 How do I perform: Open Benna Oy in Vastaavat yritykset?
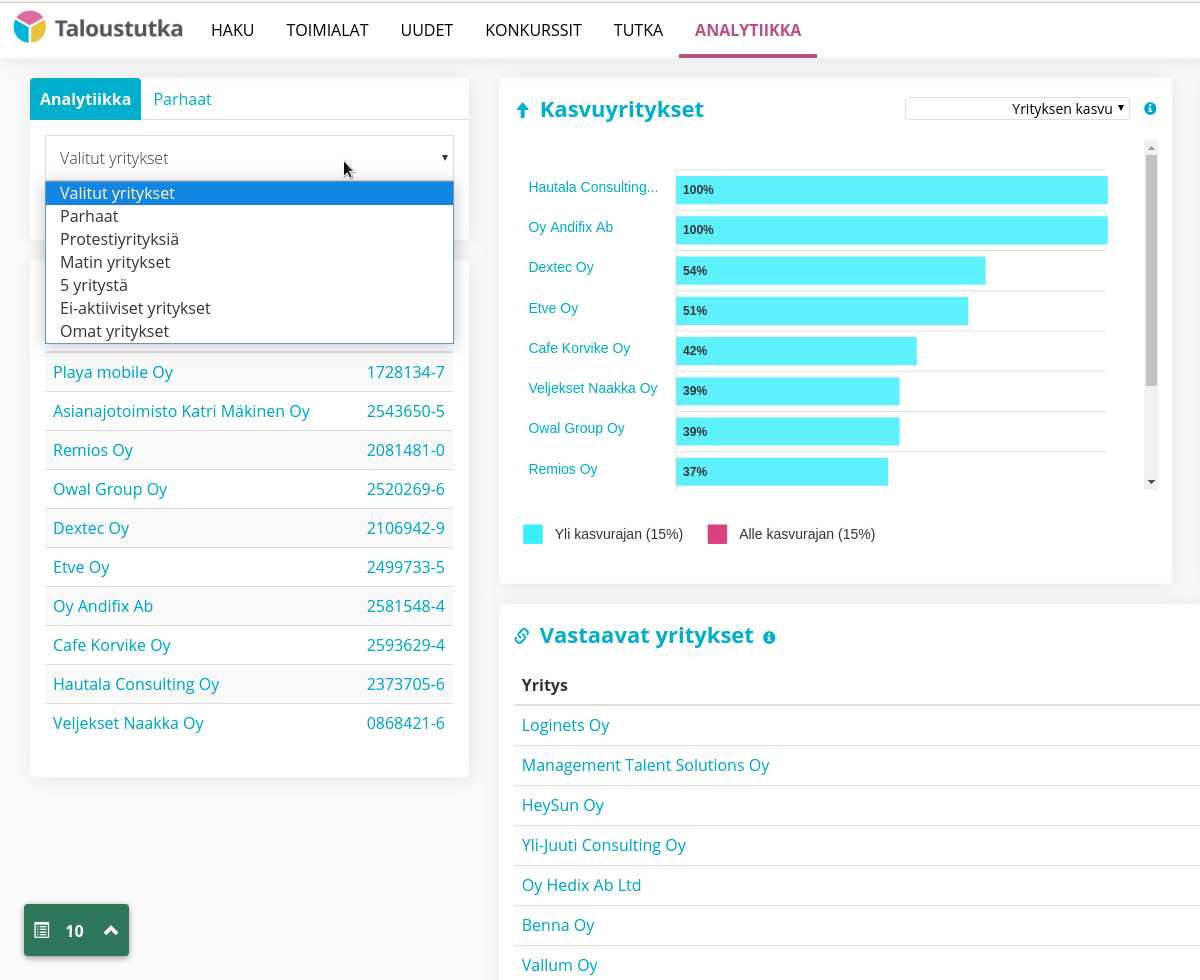click(x=558, y=925)
